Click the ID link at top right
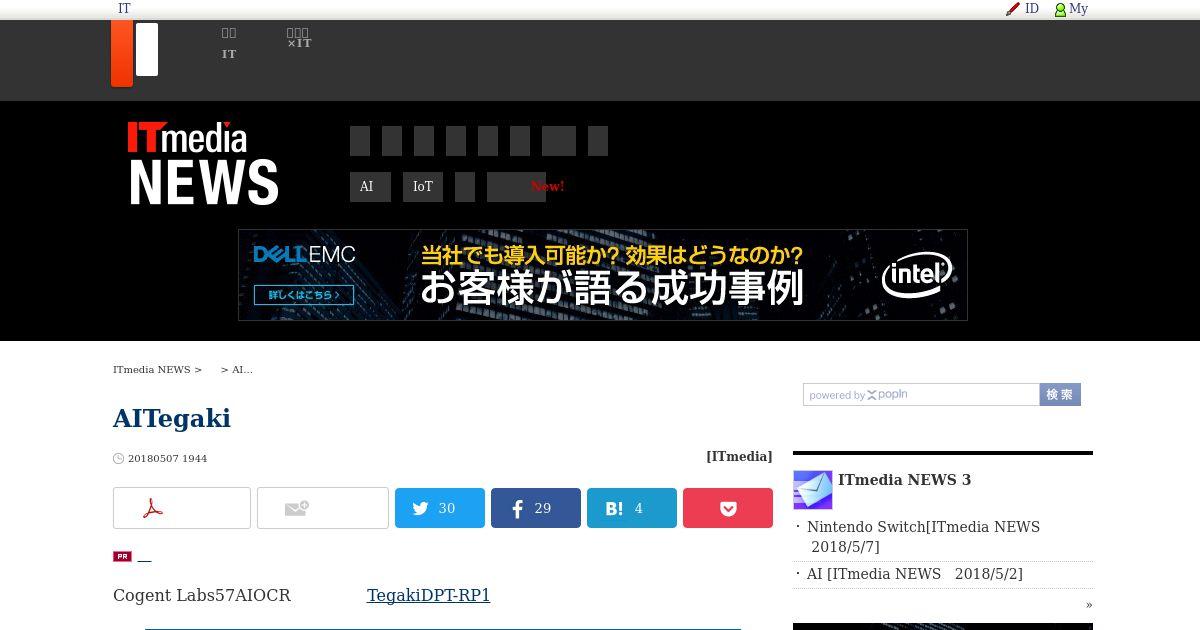 tap(1032, 9)
